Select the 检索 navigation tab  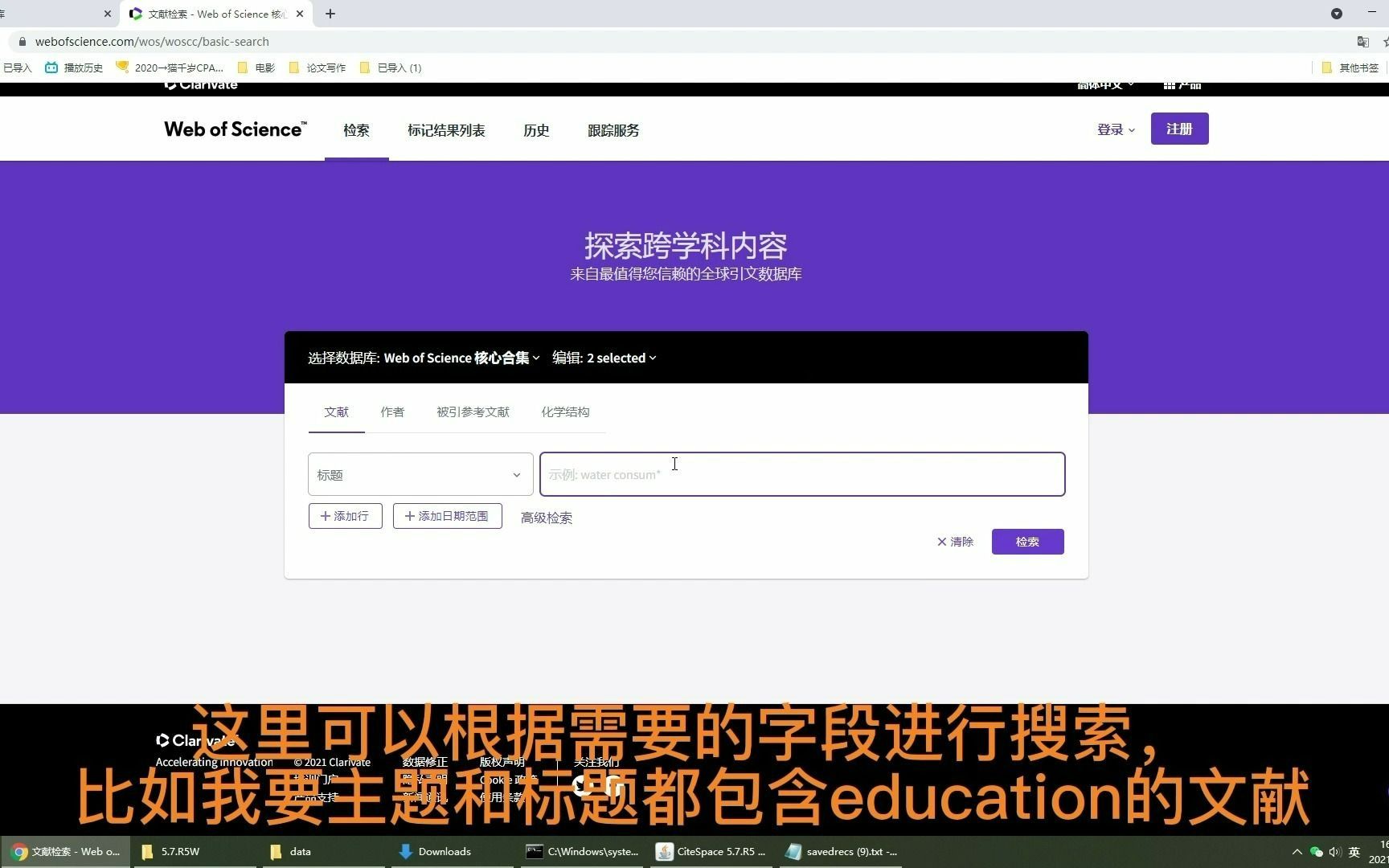tap(356, 130)
